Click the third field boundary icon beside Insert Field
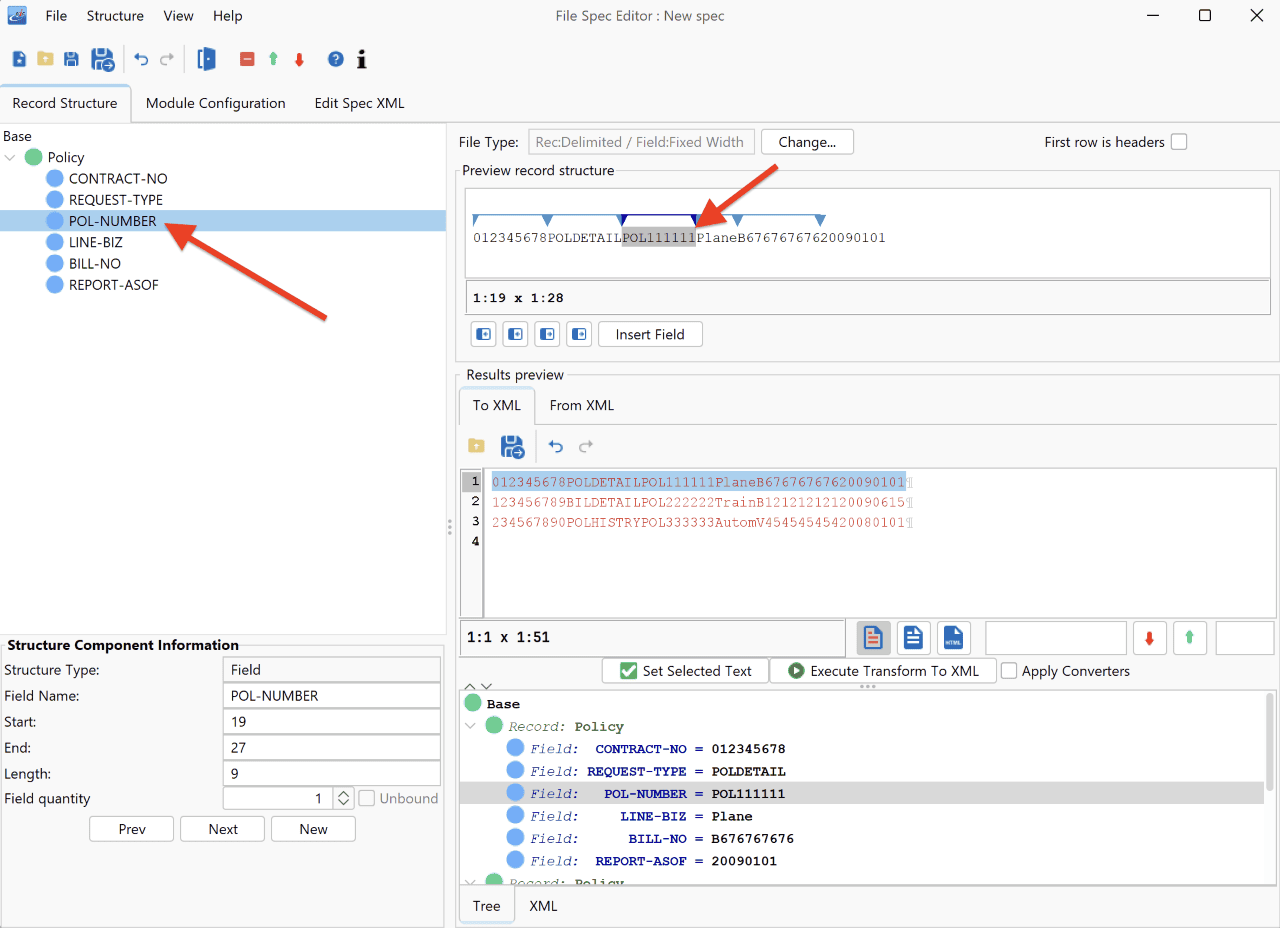This screenshot has height=928, width=1280. [547, 334]
